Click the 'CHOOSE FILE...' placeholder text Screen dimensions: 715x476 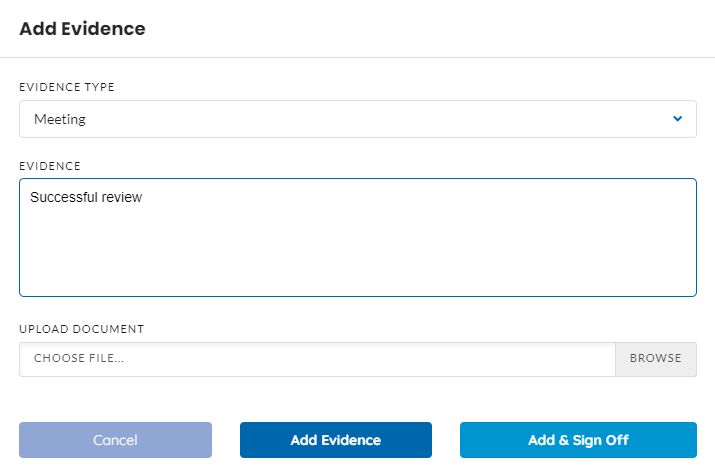pos(79,358)
